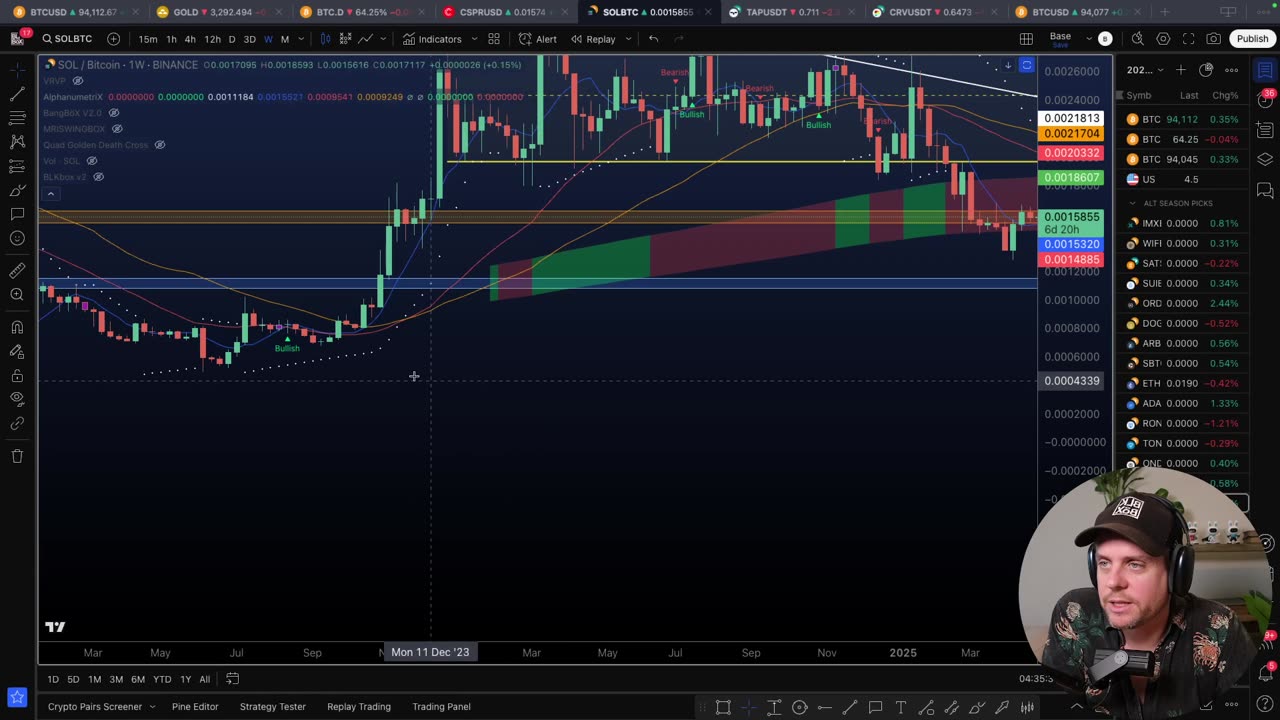This screenshot has height=720, width=1280.
Task: Switch to the CSPRUSD browser tab
Action: coord(507,12)
